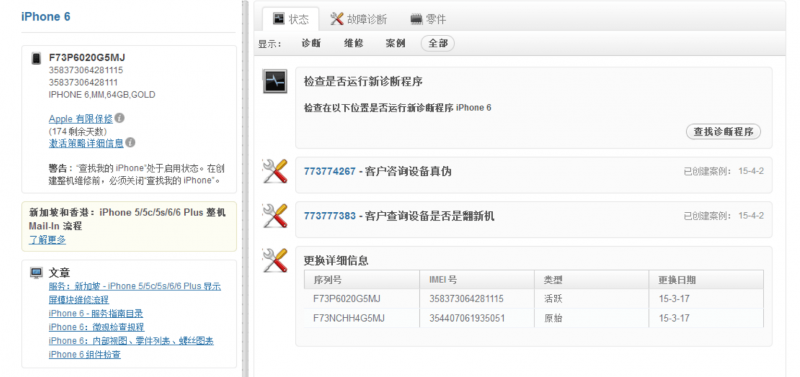Filter display by 维修
Screen dimensions: 800x377
[x=354, y=43]
